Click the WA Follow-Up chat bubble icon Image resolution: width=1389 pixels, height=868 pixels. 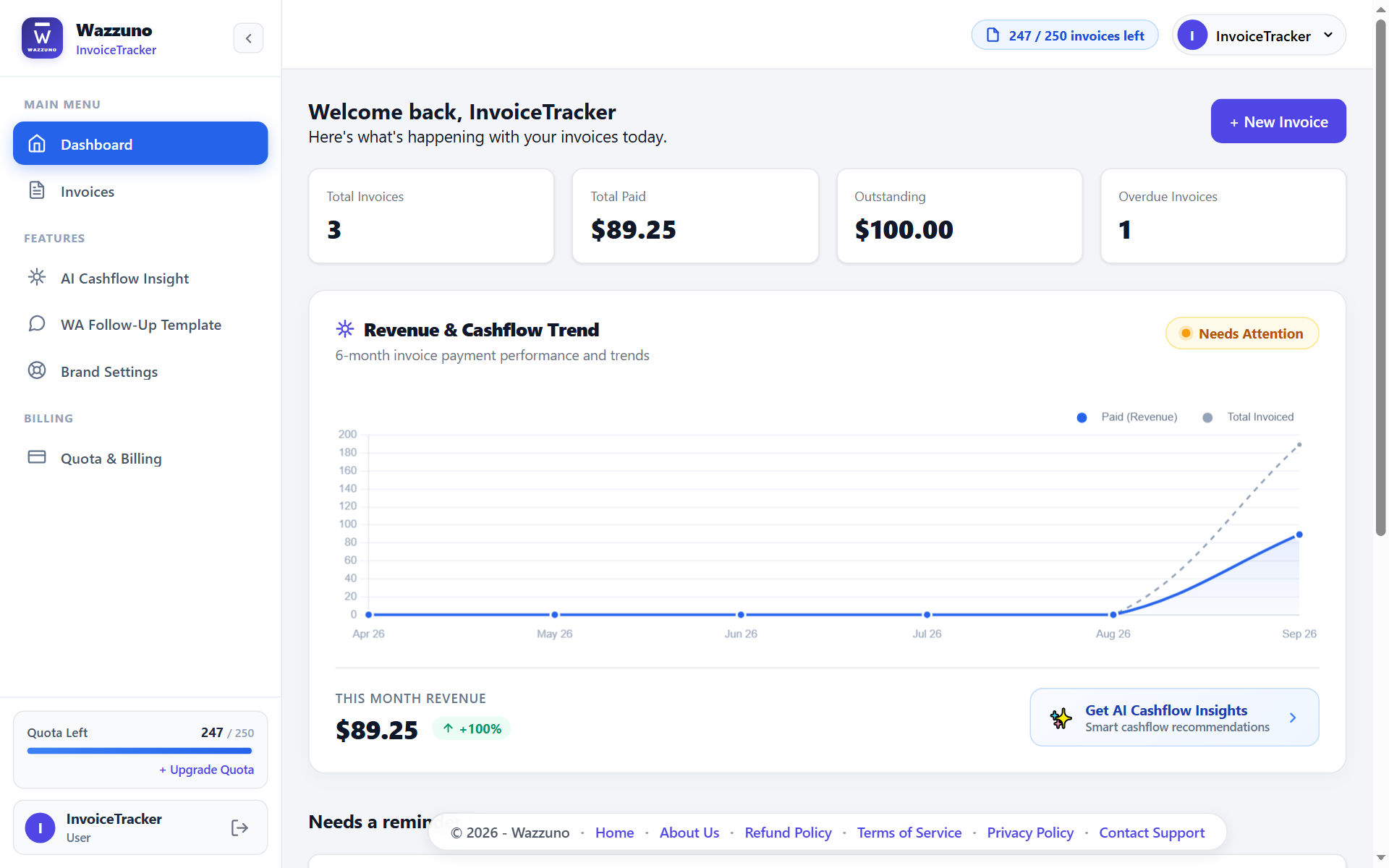click(37, 323)
